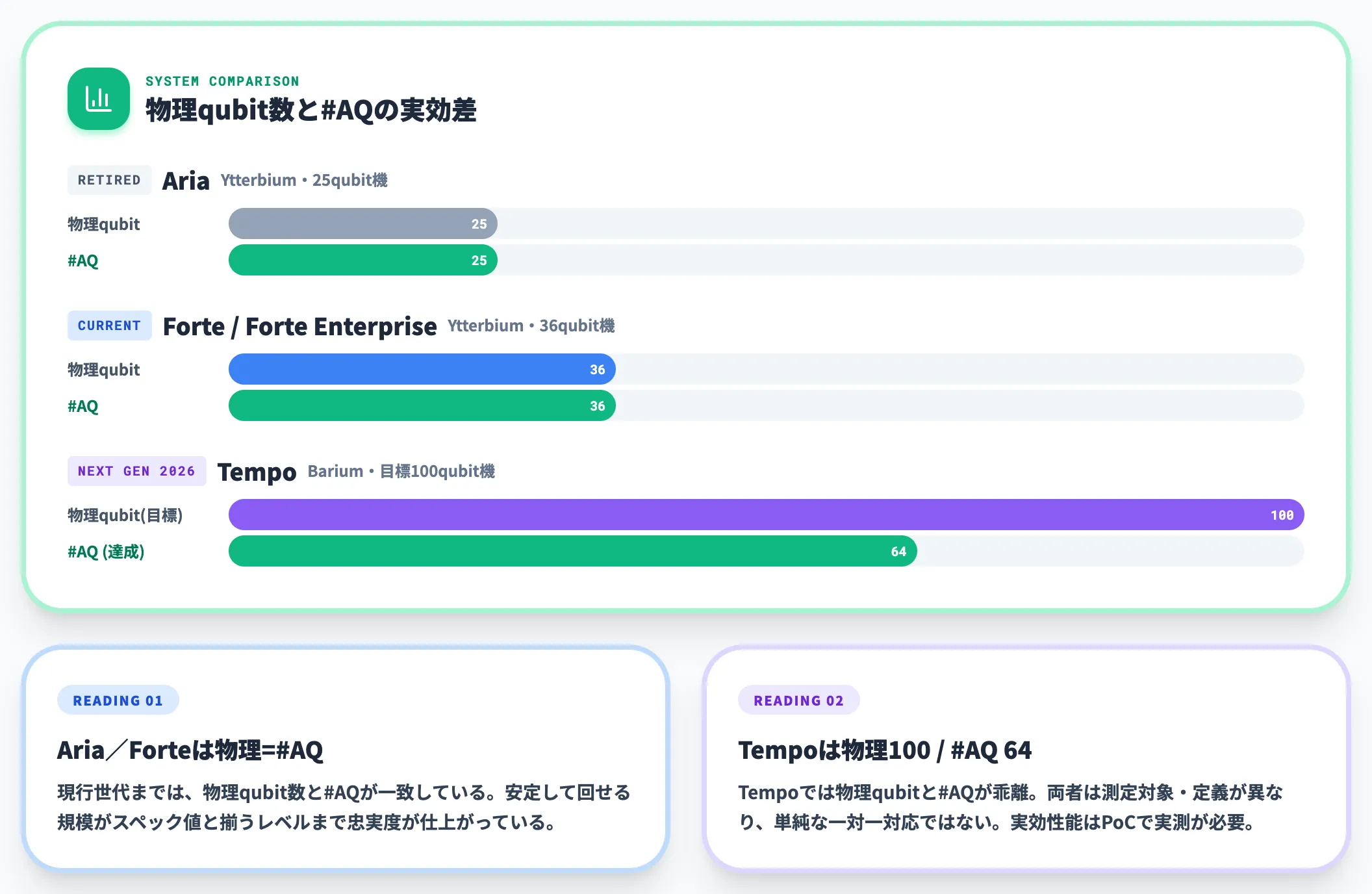Click the paragraph starting 現行世代までは
Viewport: 1372px width, 894px height.
[344, 808]
